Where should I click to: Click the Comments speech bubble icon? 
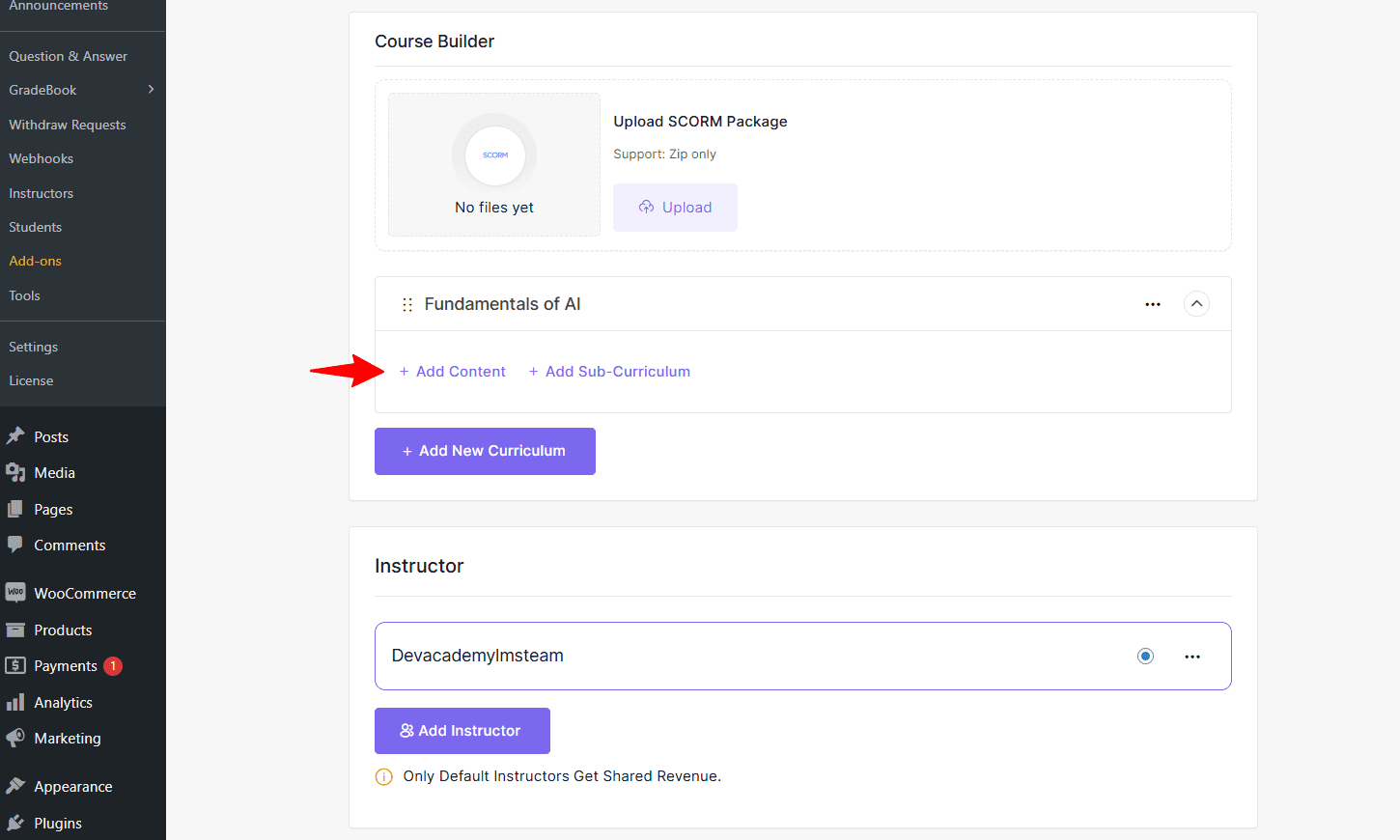[16, 545]
